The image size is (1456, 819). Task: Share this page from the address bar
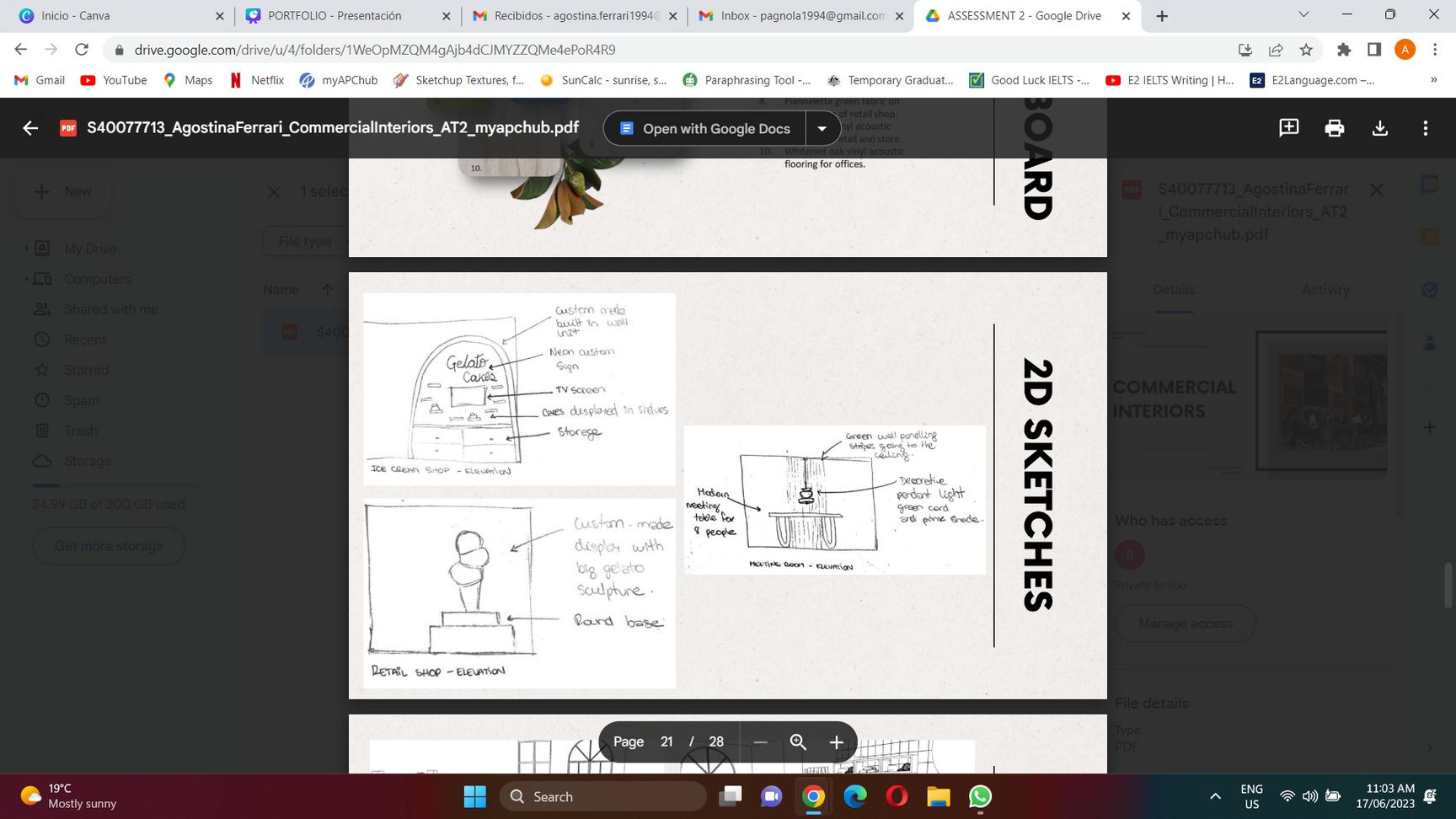coord(1276,50)
